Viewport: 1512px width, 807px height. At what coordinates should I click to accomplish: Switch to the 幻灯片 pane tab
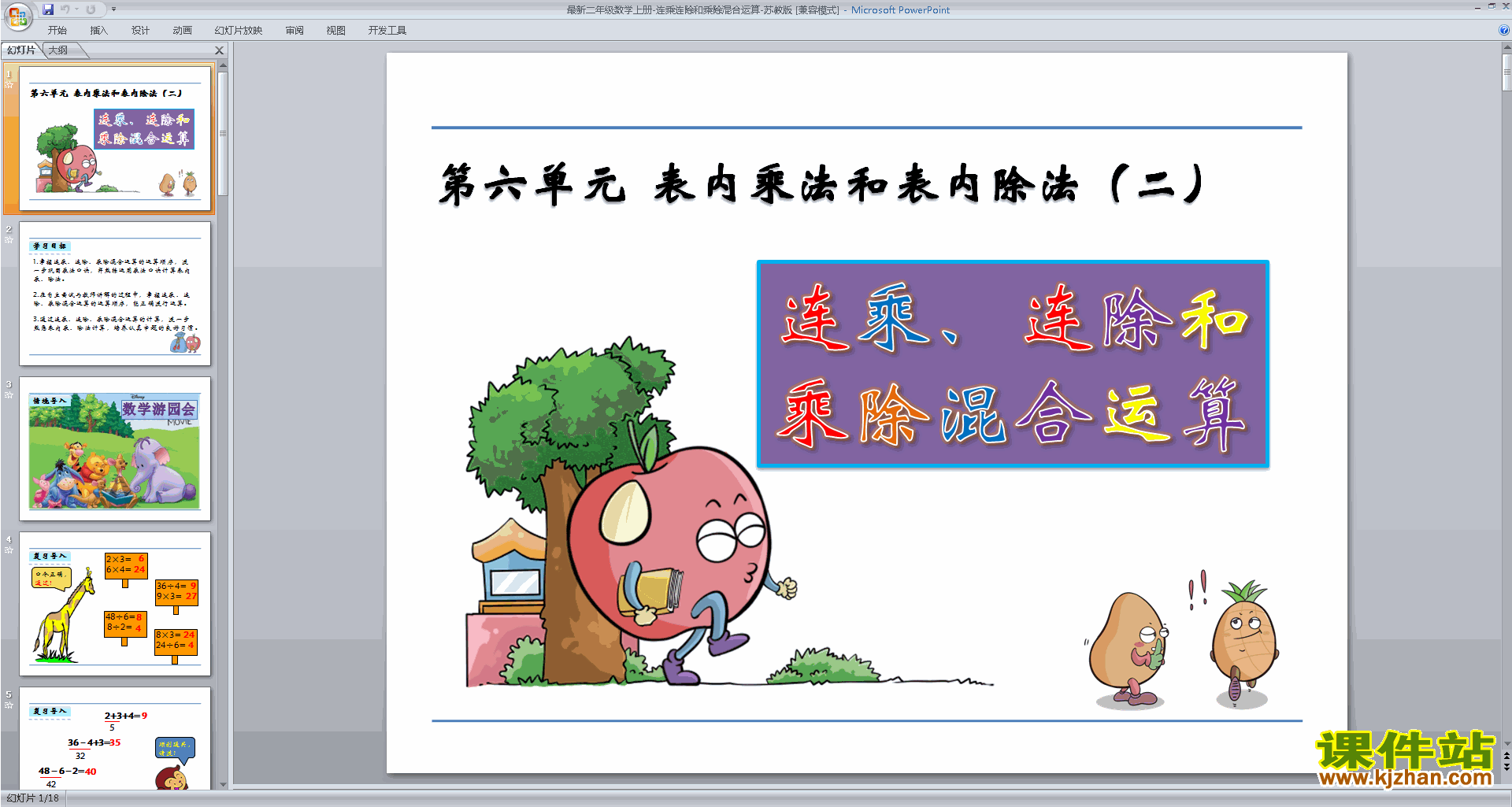21,50
